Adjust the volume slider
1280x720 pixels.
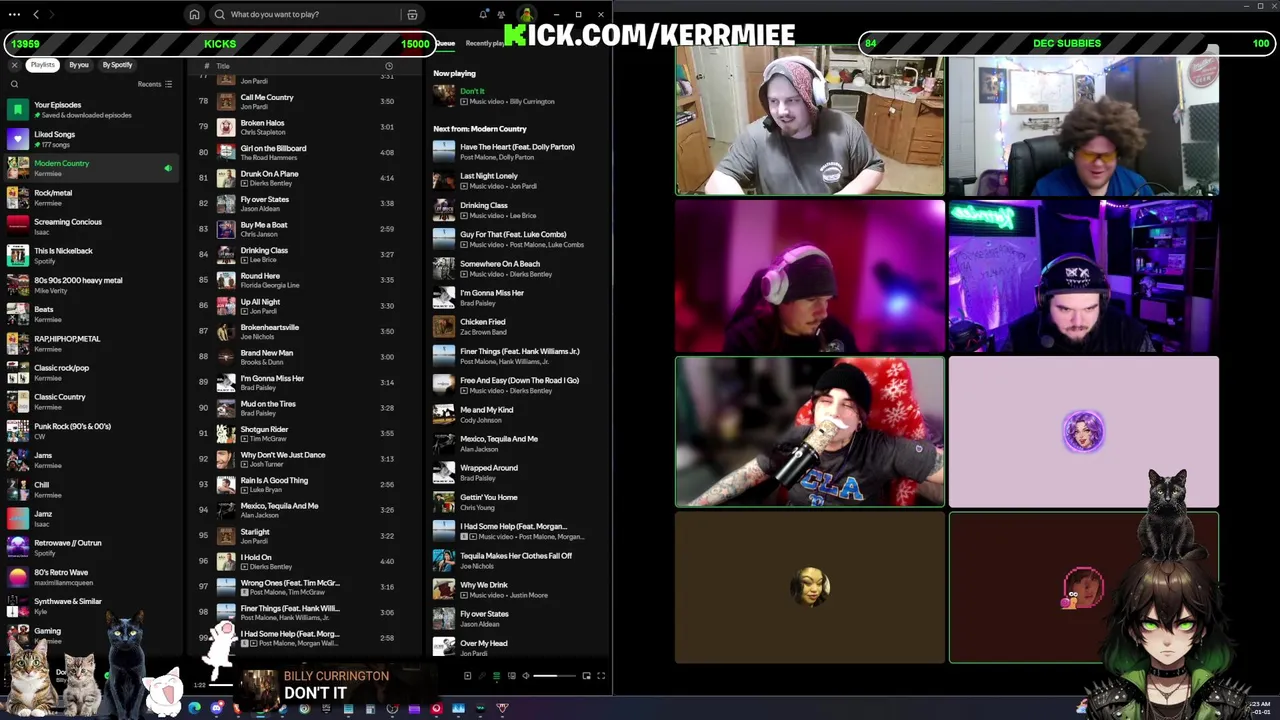(x=553, y=676)
